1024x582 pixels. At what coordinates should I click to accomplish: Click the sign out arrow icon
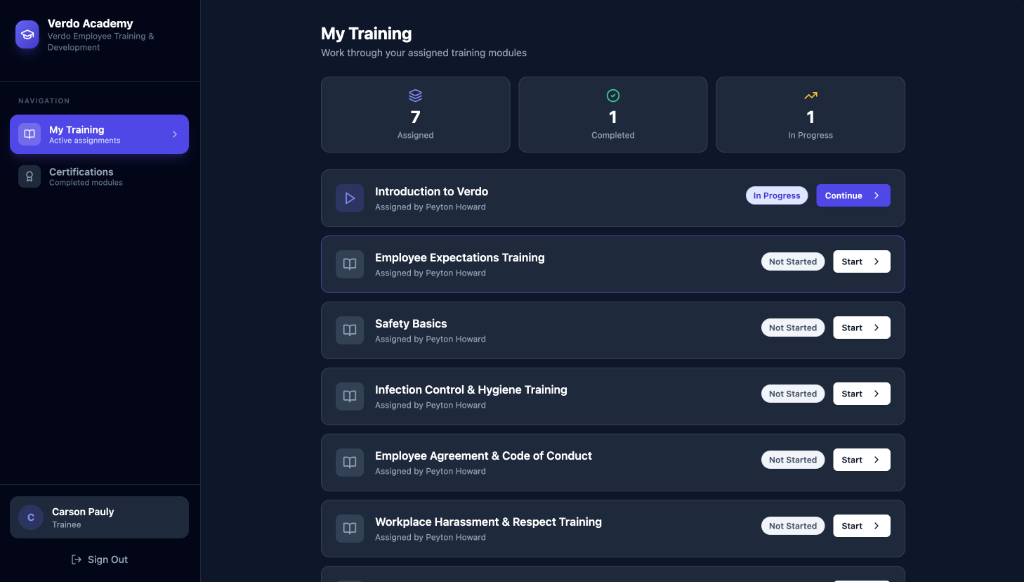(76, 560)
